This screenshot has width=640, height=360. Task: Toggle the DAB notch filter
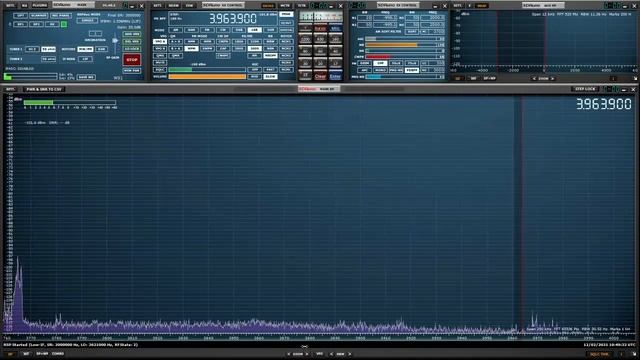click(x=101, y=49)
